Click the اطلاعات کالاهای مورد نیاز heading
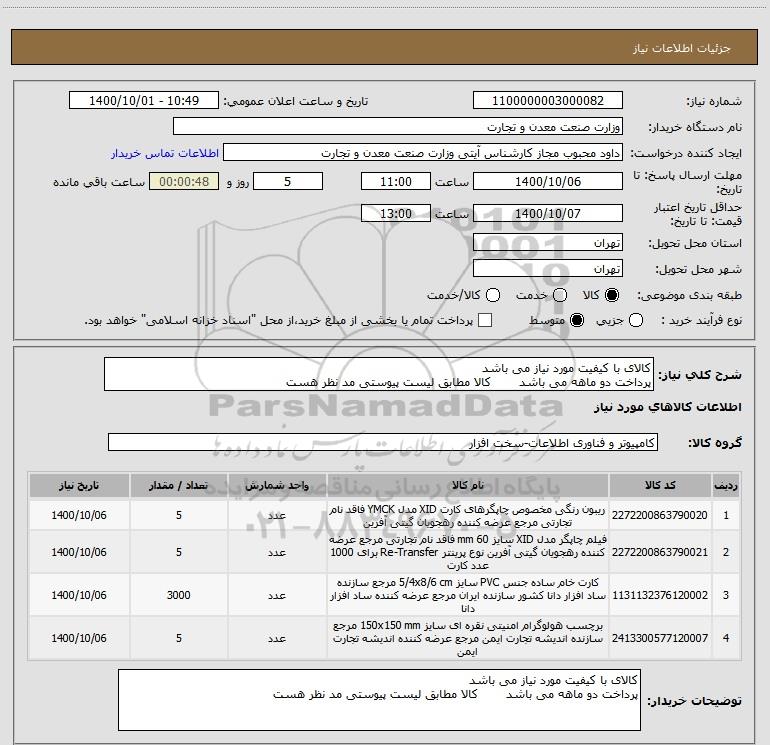Screen dimensions: 770x745 coord(668,407)
